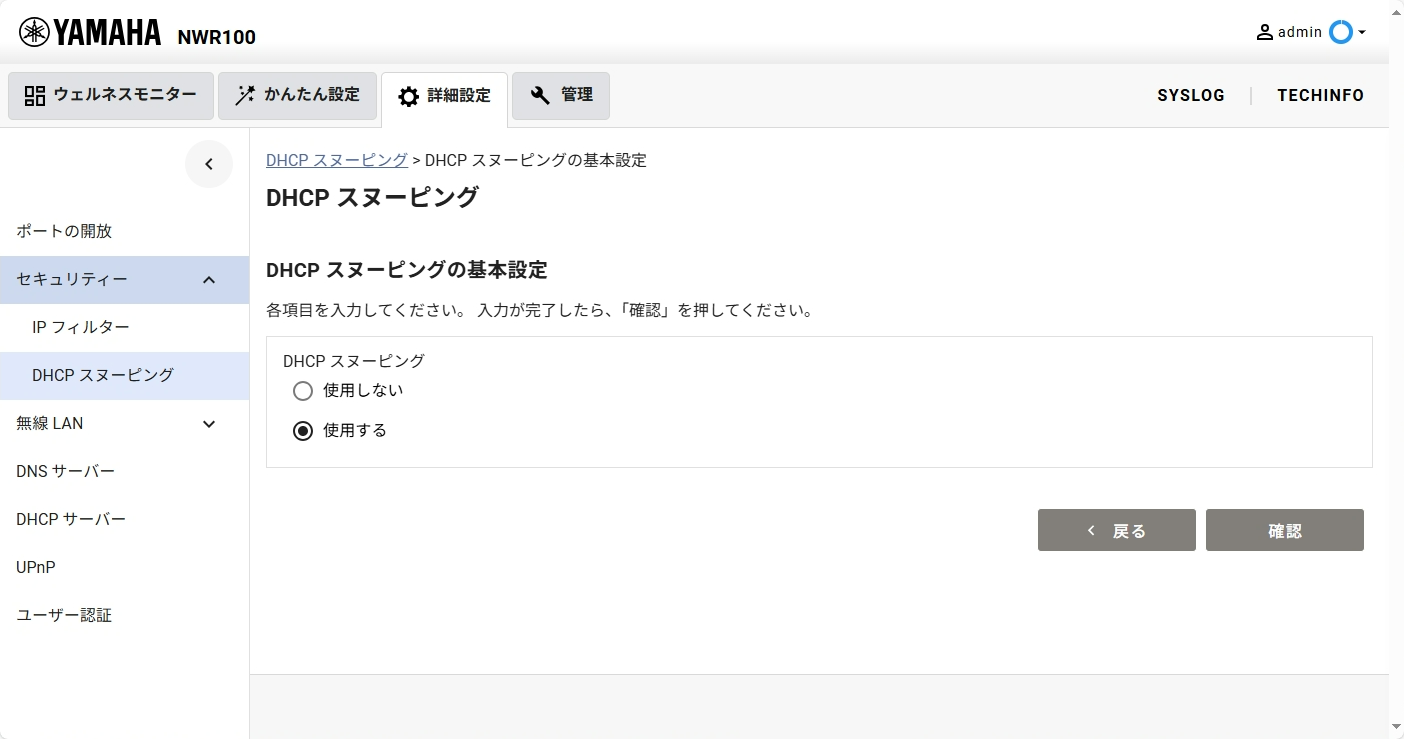Click the DHCP スヌーピング breadcrumb link
This screenshot has width=1404, height=739.
[x=336, y=160]
